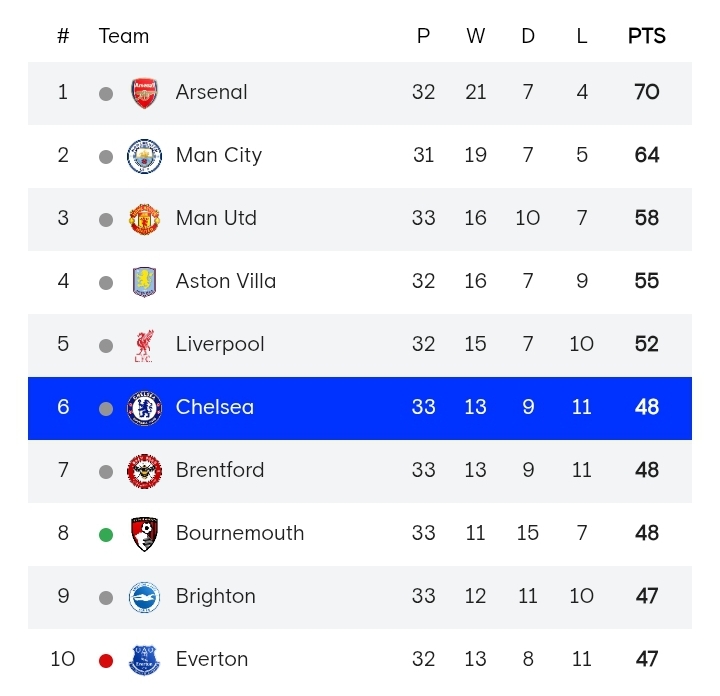Click the Everton club badge
The image size is (720, 696).
[144, 660]
